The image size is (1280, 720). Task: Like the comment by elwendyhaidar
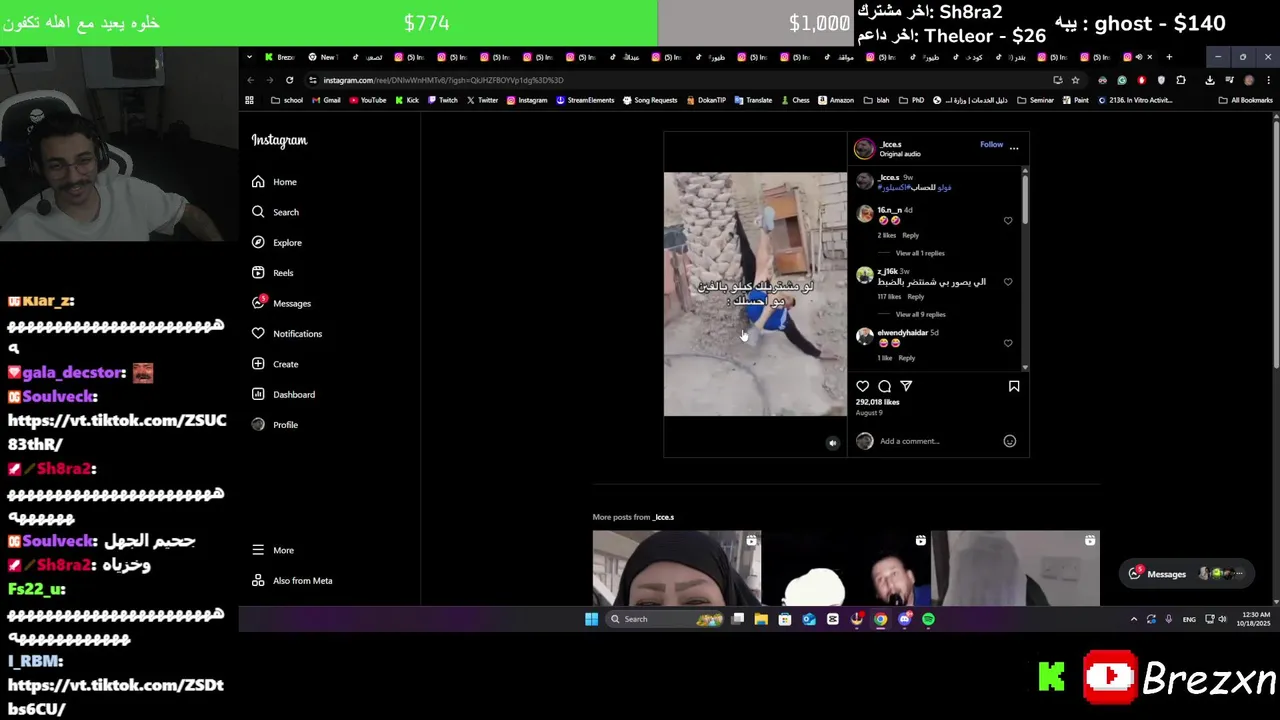[1008, 343]
